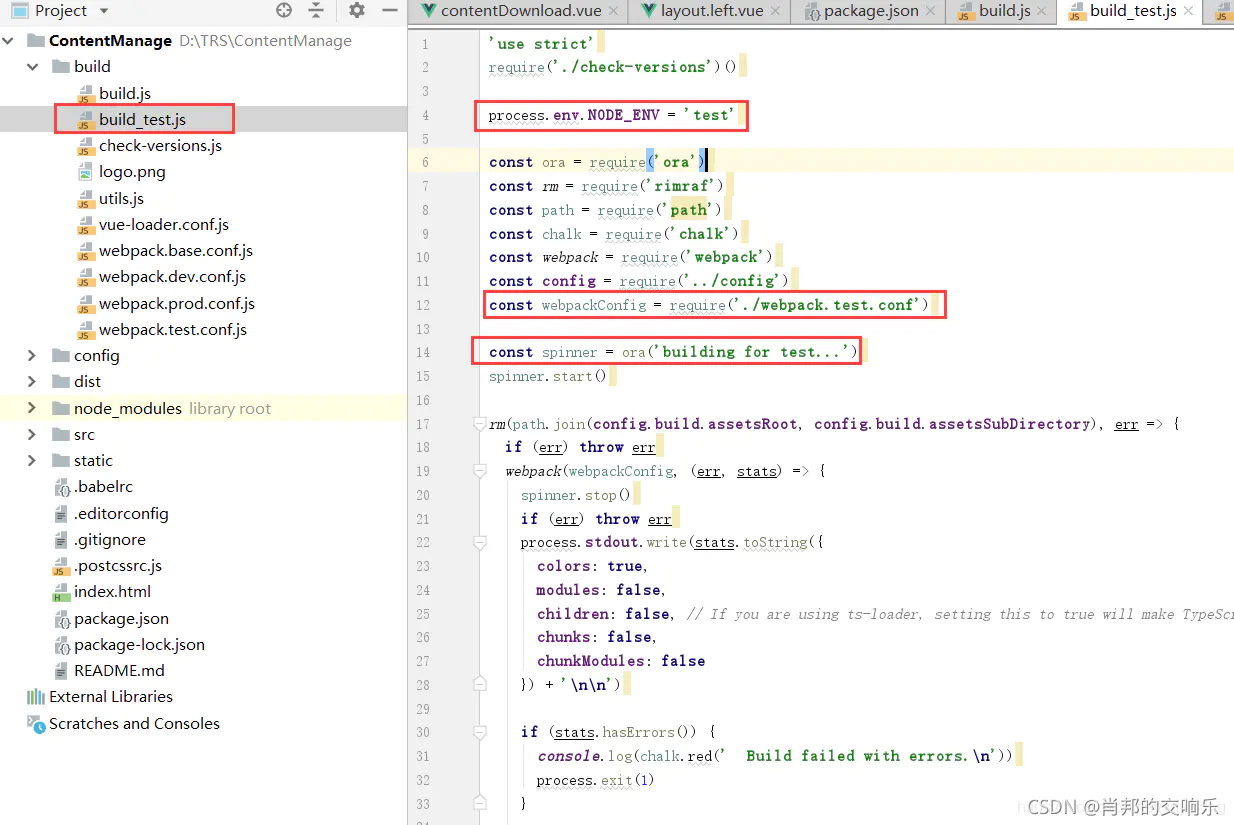Click the build folder icon
The width and height of the screenshot is (1234, 825).
pos(60,67)
